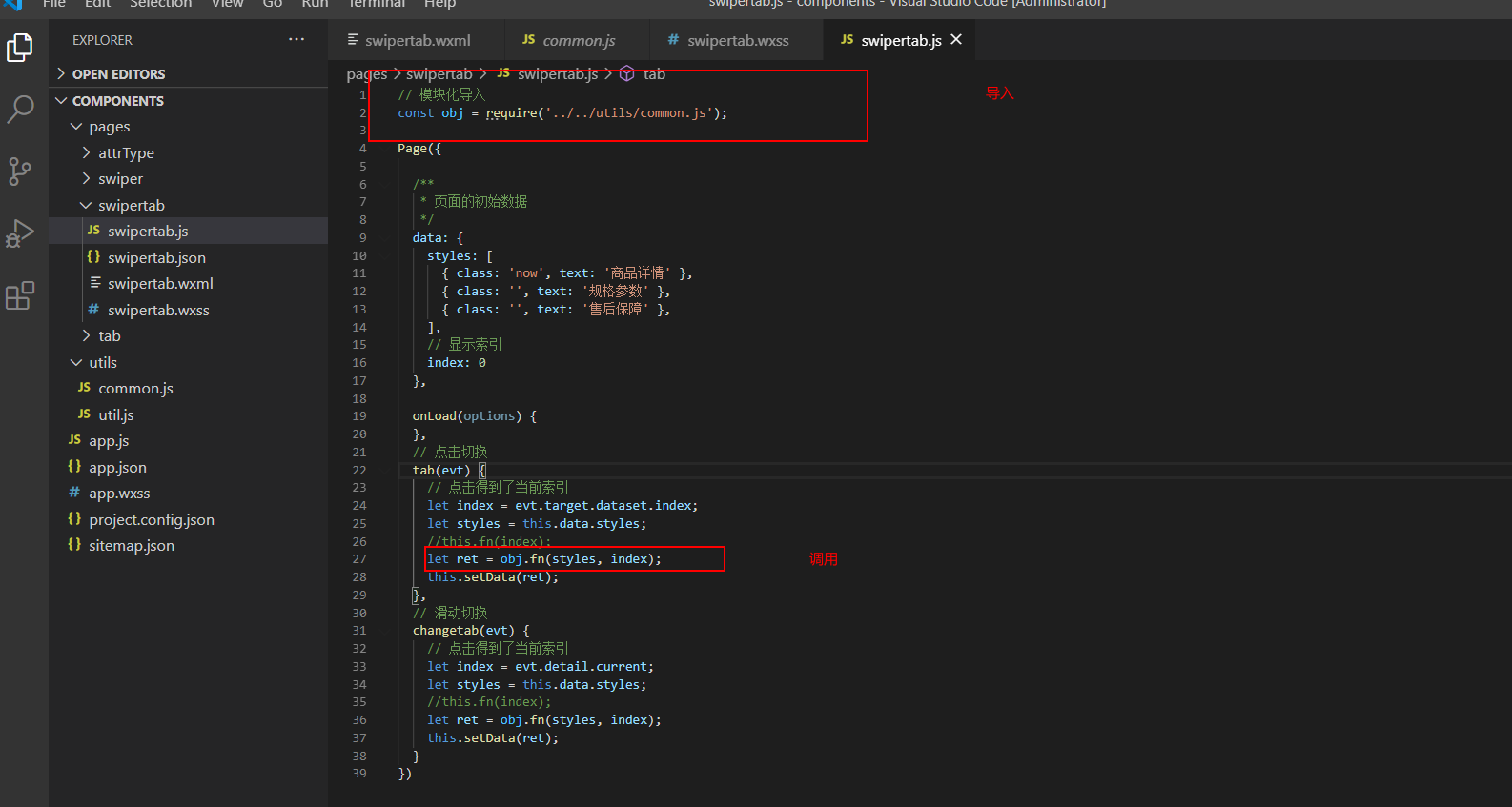The image size is (1512, 807).
Task: Click hash icon next to app.wxss
Action: pos(74,493)
